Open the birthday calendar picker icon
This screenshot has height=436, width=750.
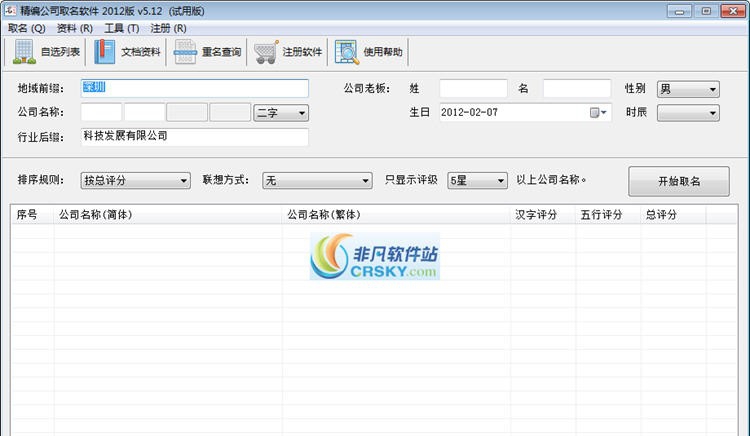tap(597, 113)
